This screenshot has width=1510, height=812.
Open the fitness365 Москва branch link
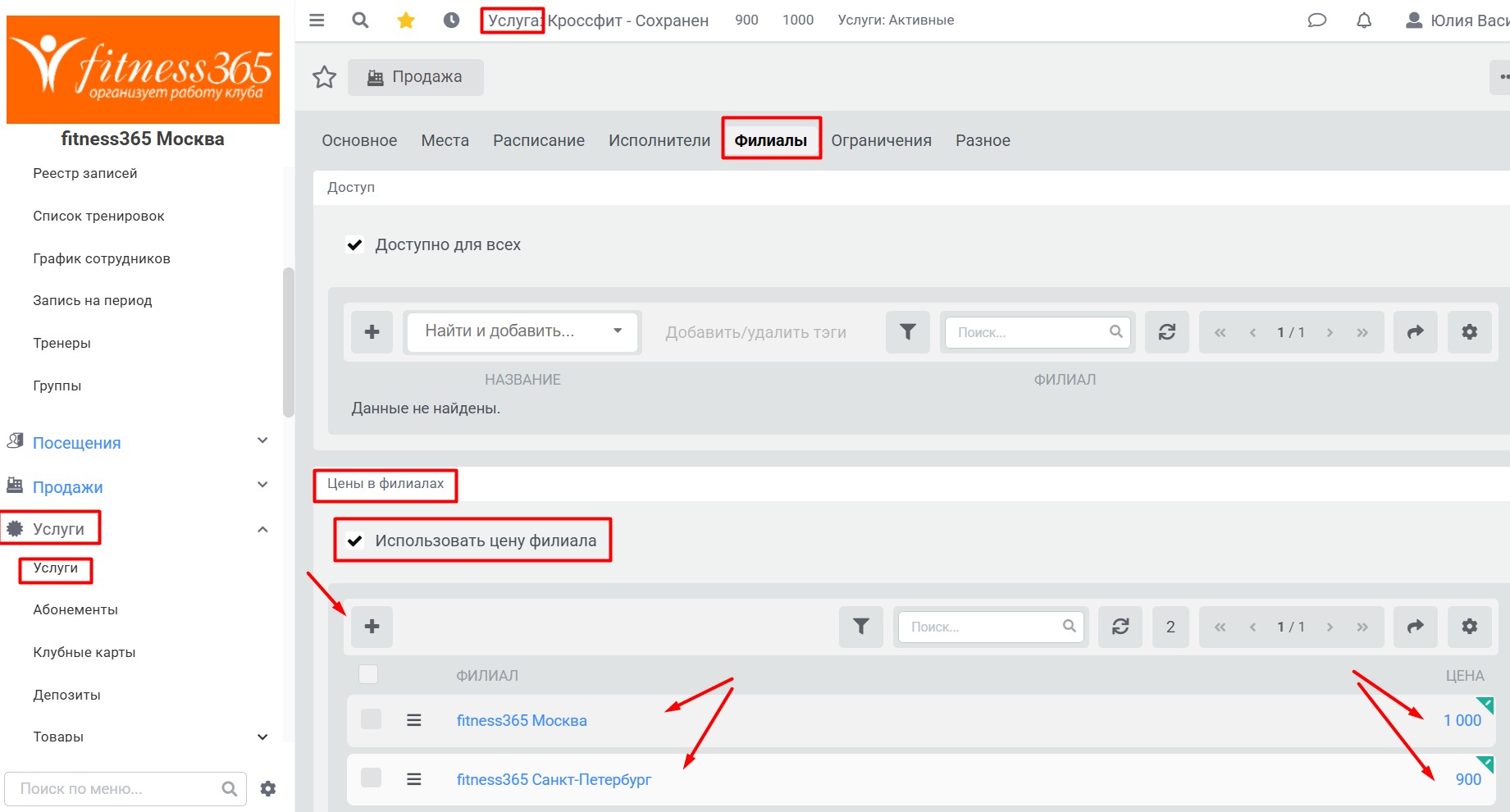pos(522,721)
